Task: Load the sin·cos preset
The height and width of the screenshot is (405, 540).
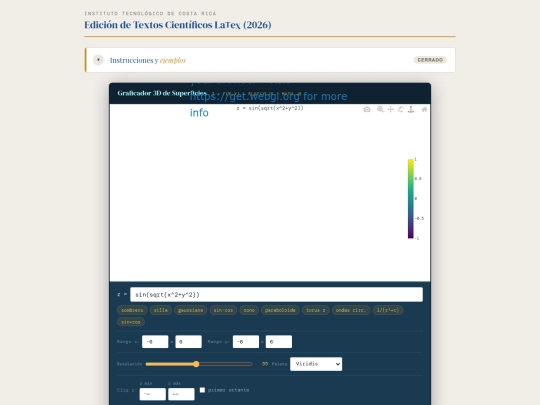Action: pos(223,310)
